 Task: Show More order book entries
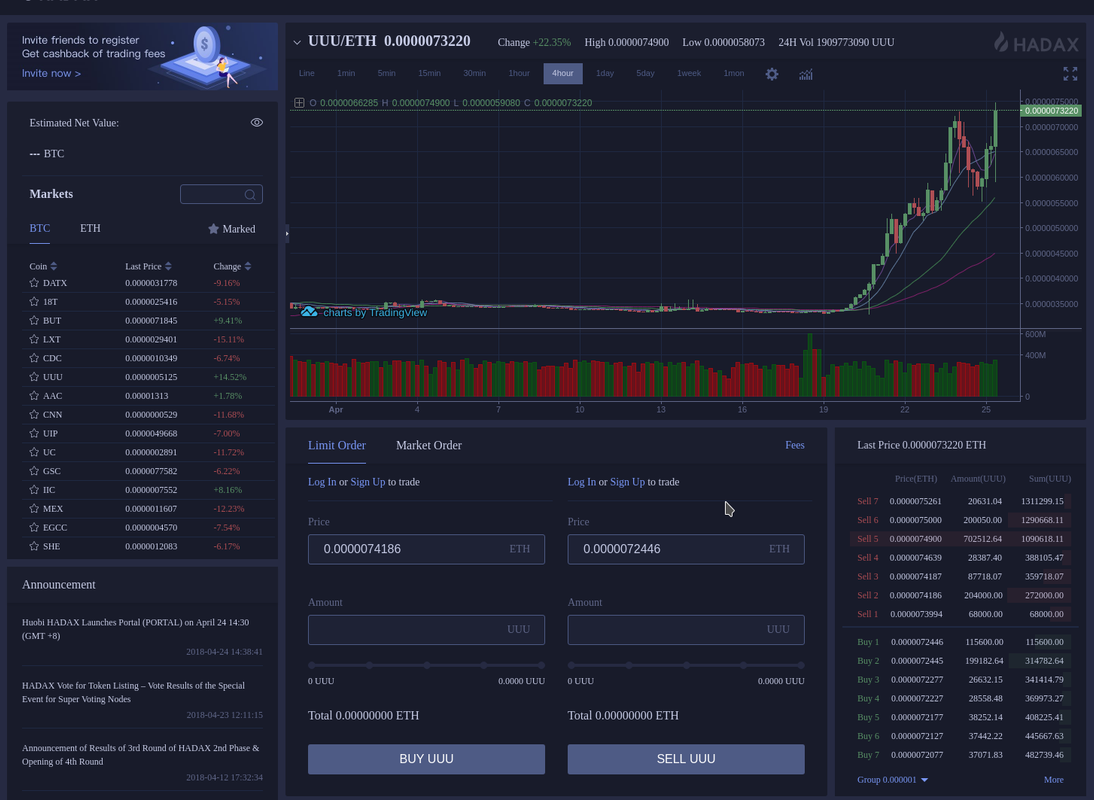pos(1054,780)
